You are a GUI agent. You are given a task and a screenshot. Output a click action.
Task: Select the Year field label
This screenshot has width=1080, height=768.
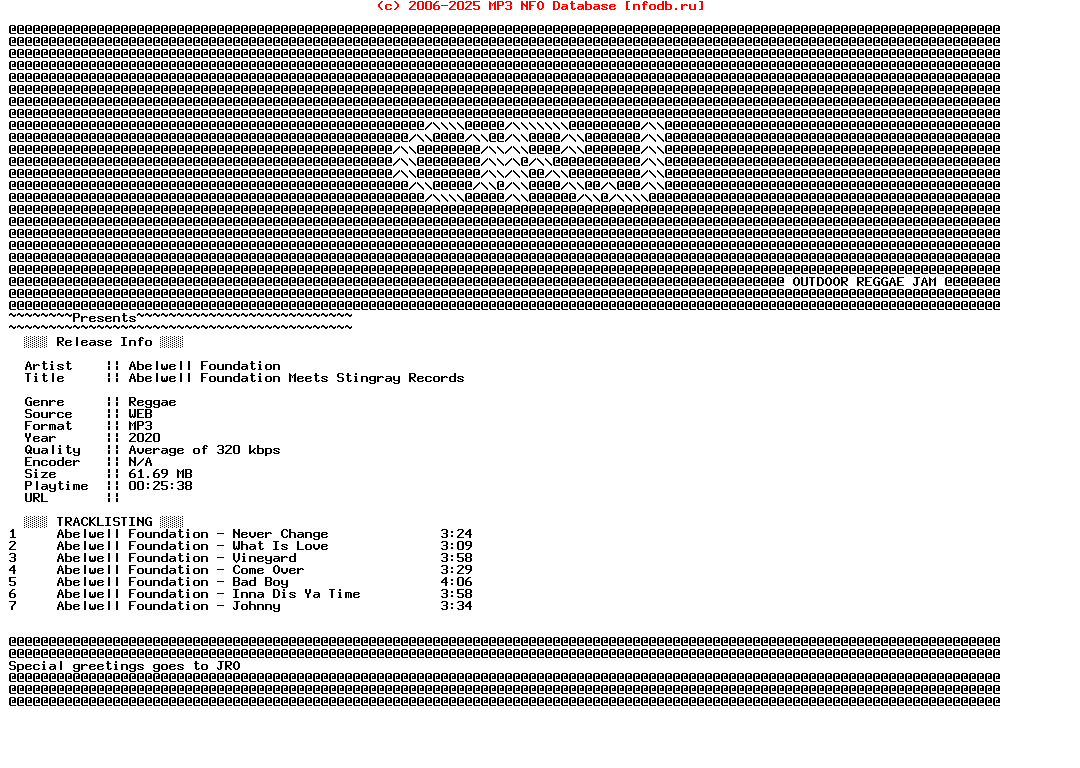click(x=40, y=438)
